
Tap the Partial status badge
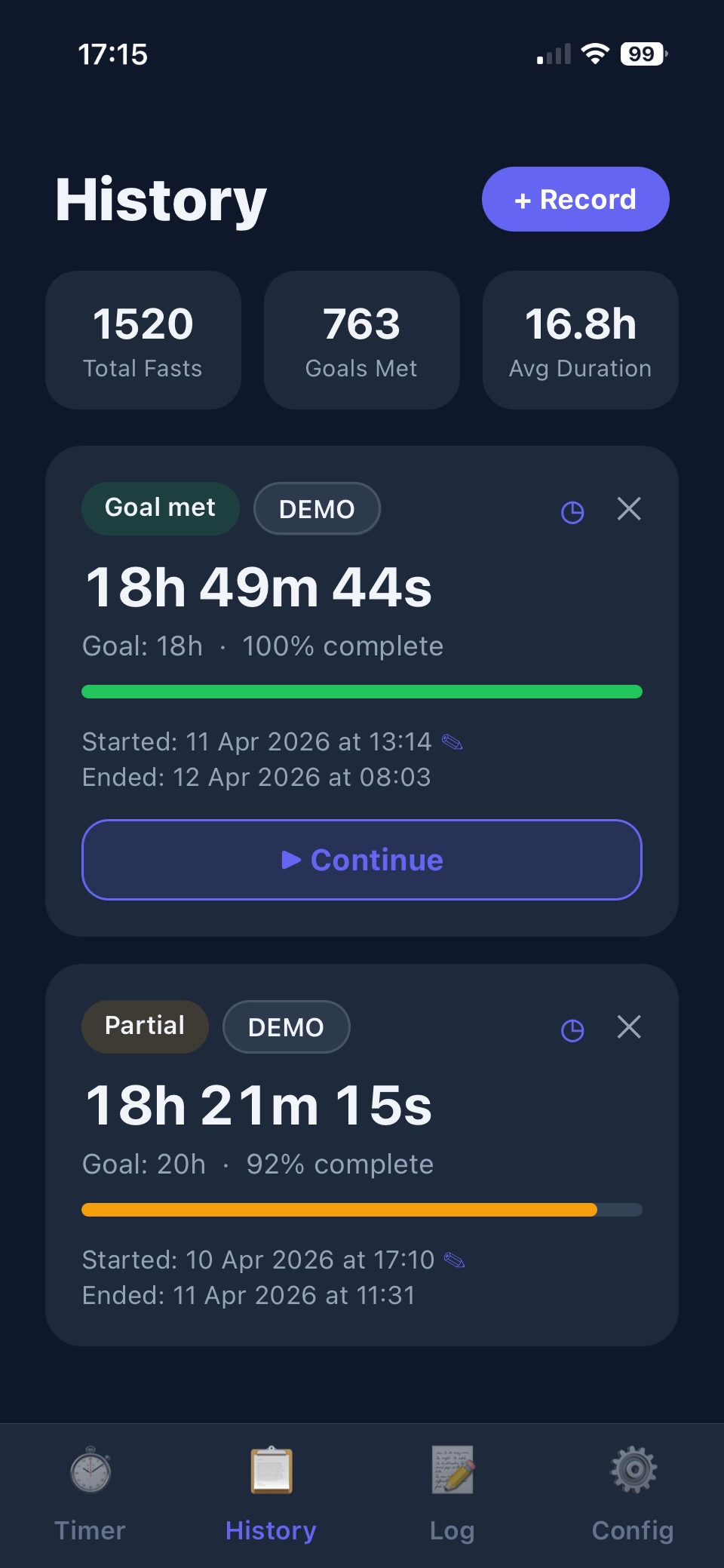pos(145,1026)
